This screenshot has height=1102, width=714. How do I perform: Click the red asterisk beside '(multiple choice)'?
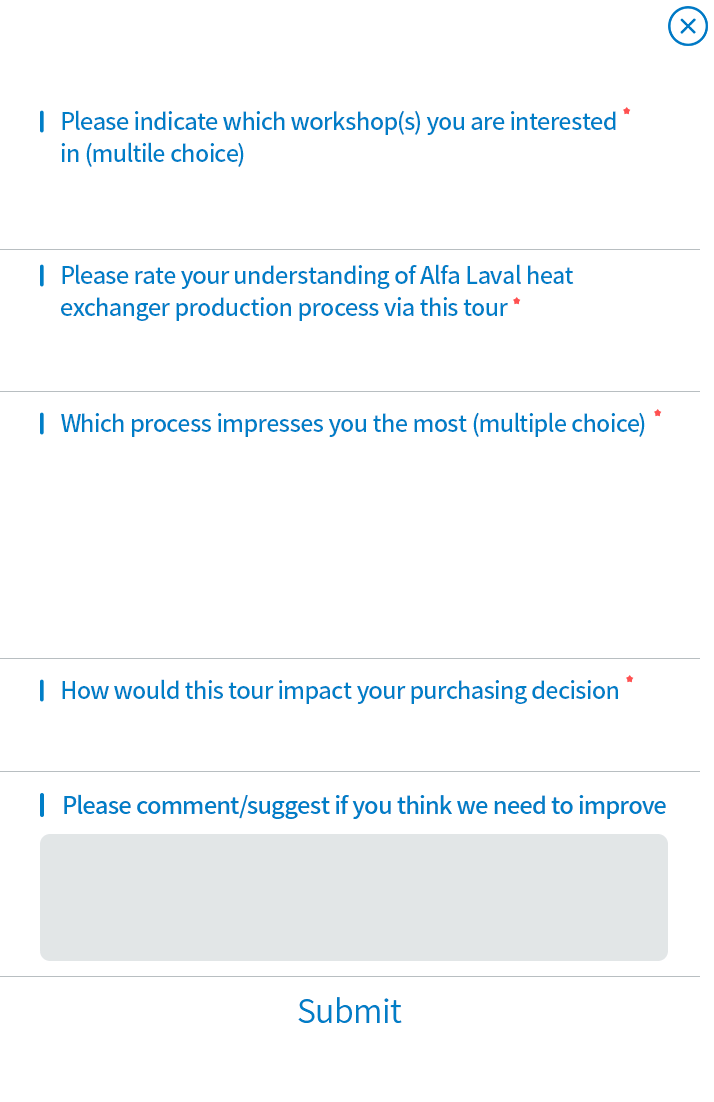tap(657, 414)
